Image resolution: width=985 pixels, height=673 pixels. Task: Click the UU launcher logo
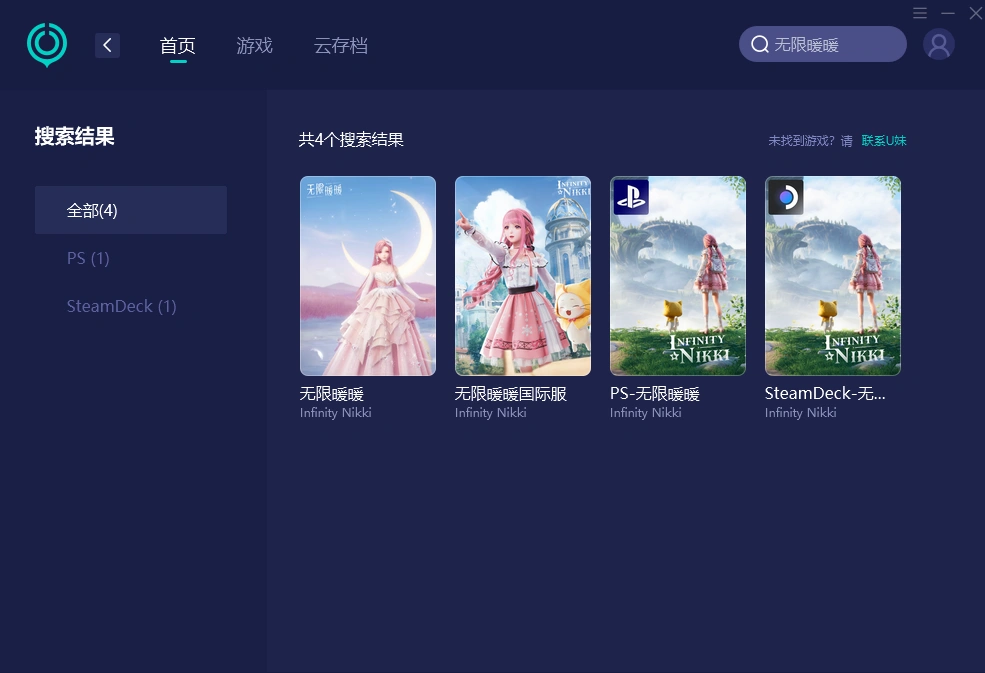click(46, 44)
